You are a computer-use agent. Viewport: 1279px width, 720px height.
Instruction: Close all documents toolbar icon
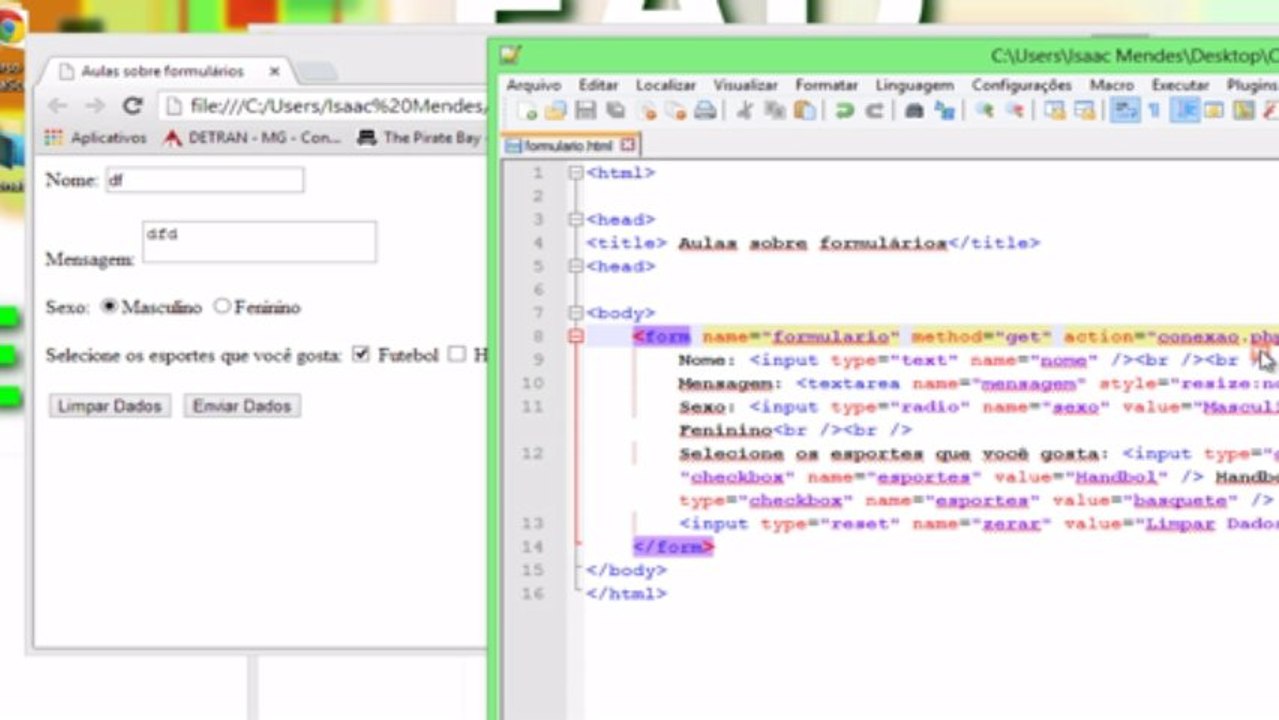coord(678,110)
